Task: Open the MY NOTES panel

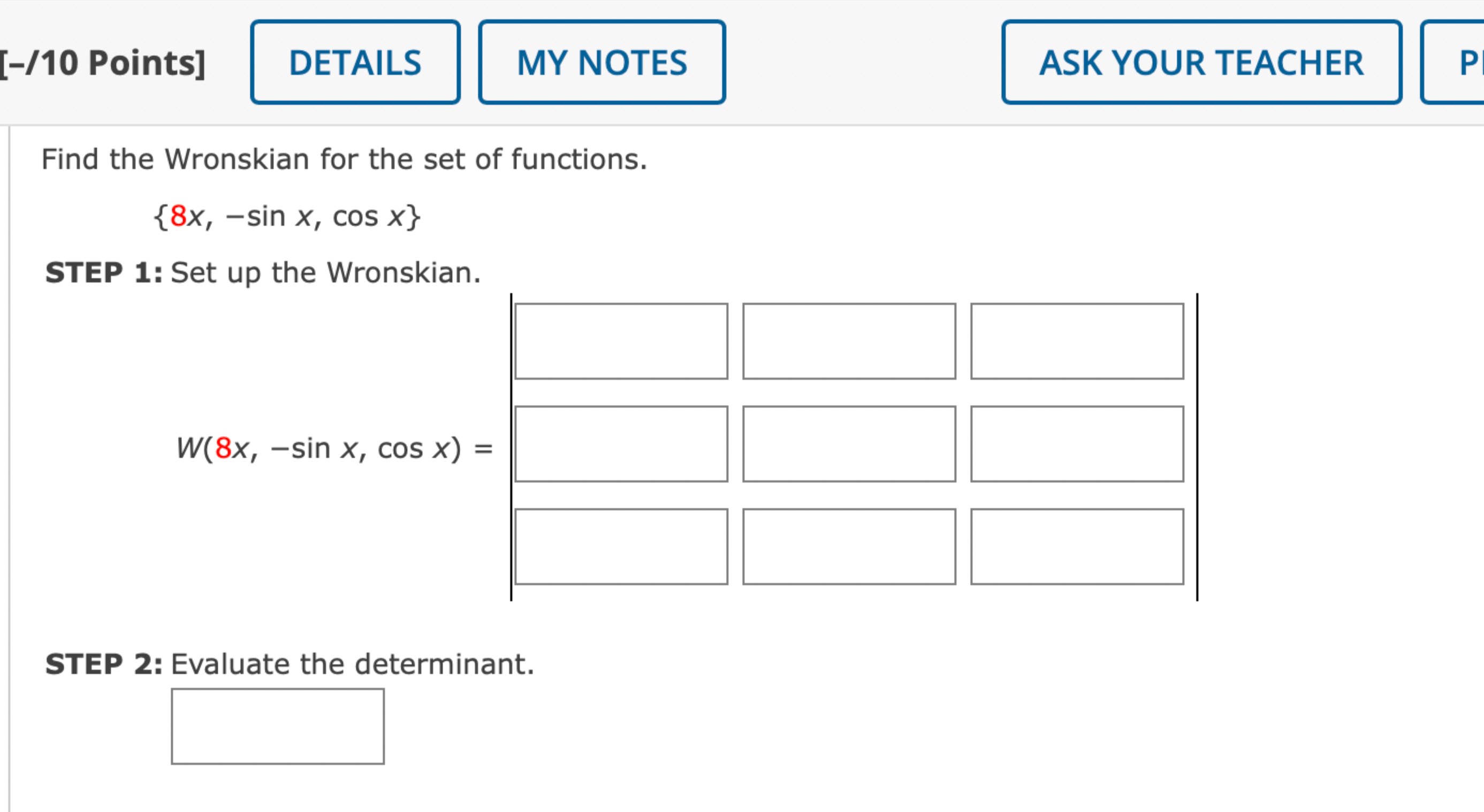Action: pyautogui.click(x=601, y=63)
